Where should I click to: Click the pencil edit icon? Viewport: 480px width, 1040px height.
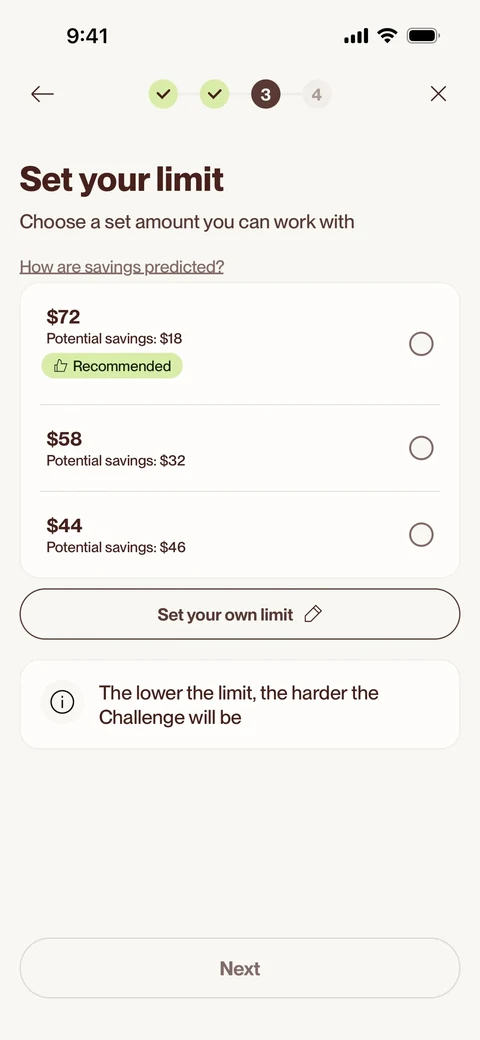pyautogui.click(x=312, y=614)
